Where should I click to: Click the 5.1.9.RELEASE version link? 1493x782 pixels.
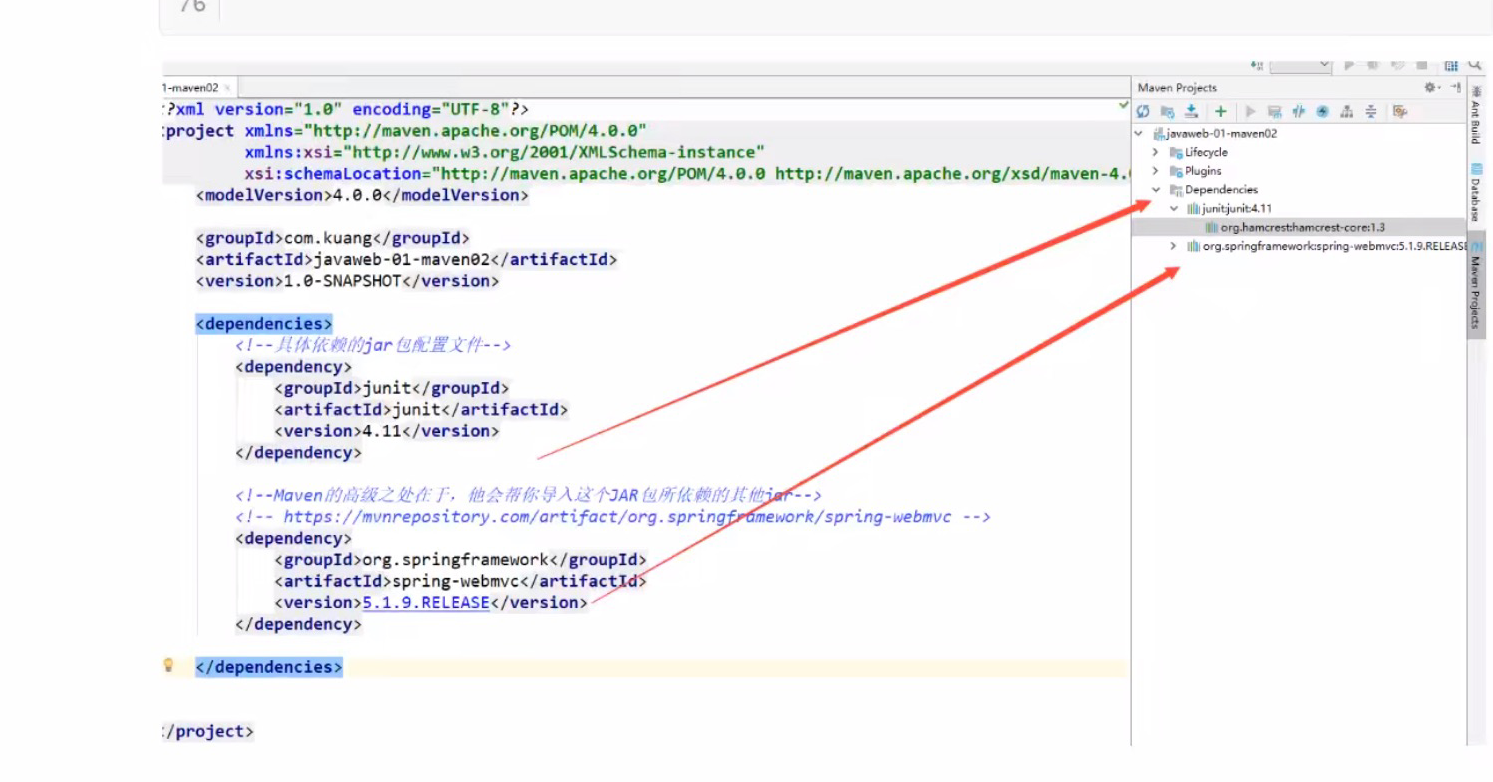pyautogui.click(x=426, y=603)
